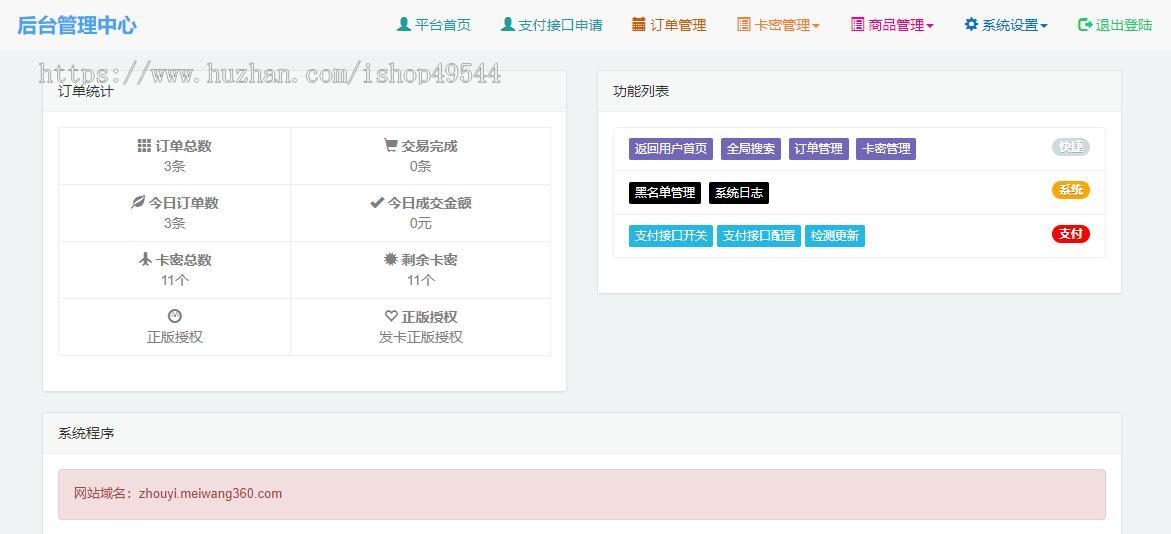The image size is (1171, 534).
Task: Click the shopping cart icon next to 交易完成
Action: pos(391,145)
